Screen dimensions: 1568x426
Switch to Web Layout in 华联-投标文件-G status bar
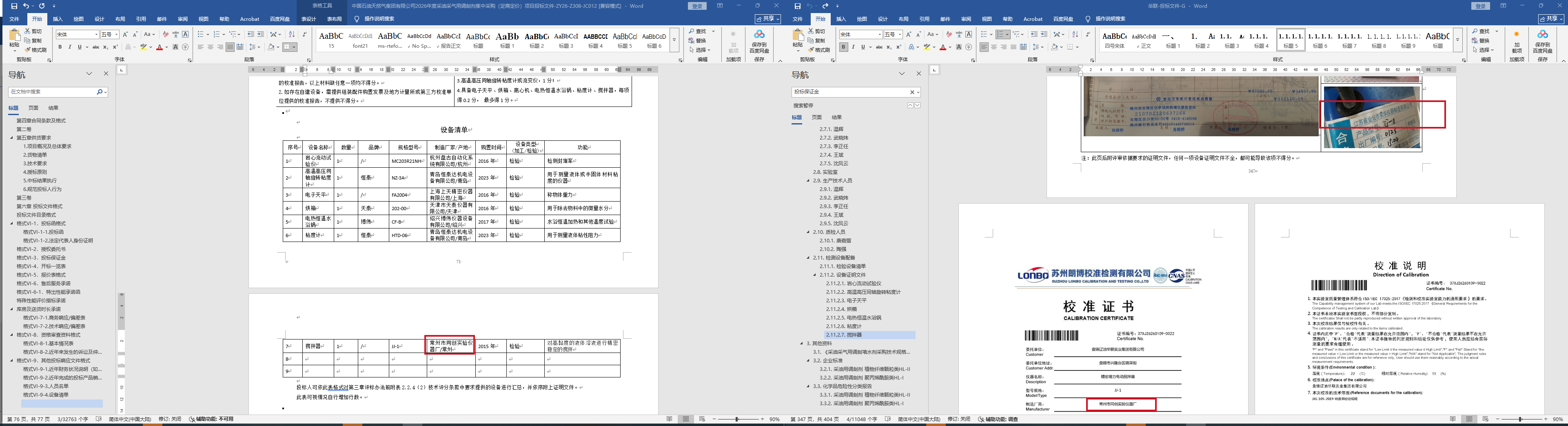click(x=1486, y=419)
